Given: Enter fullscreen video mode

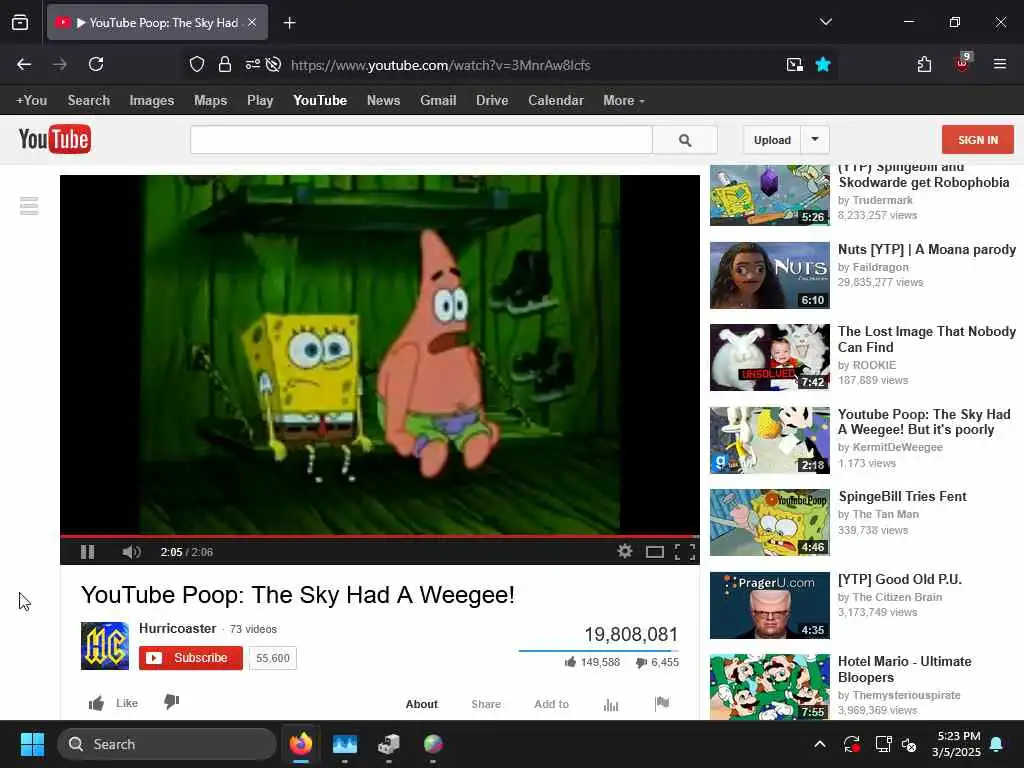Looking at the screenshot, I should tap(684, 552).
